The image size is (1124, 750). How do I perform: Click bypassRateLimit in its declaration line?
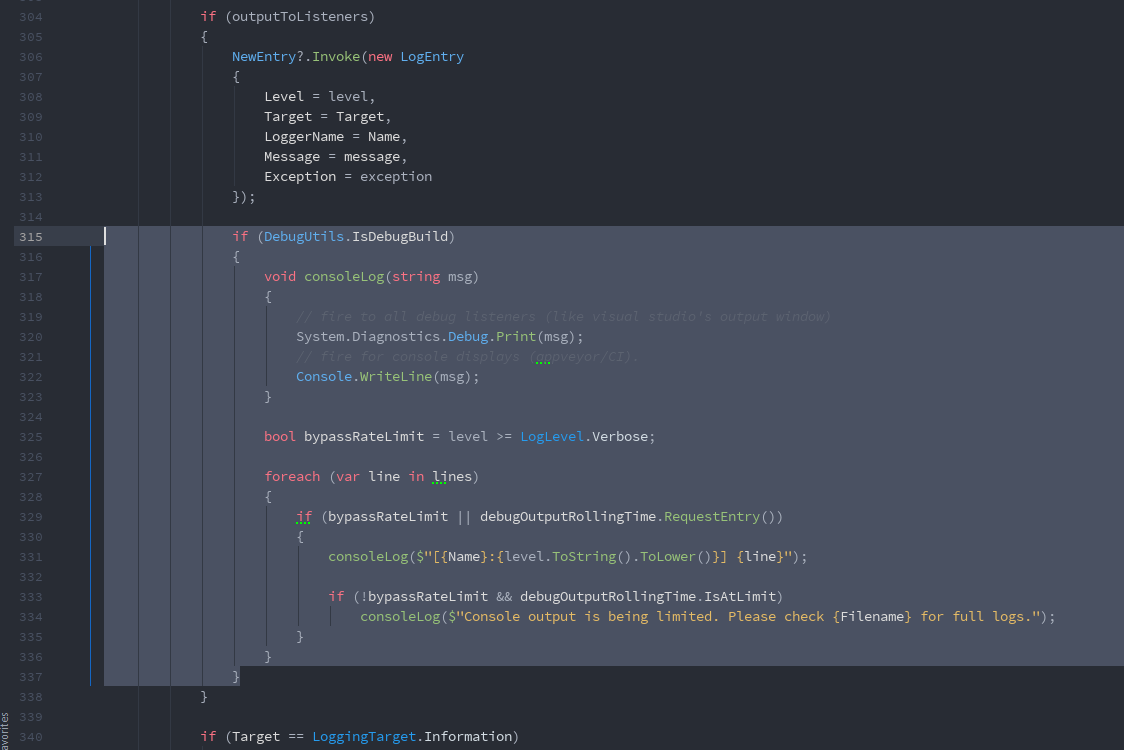363,437
